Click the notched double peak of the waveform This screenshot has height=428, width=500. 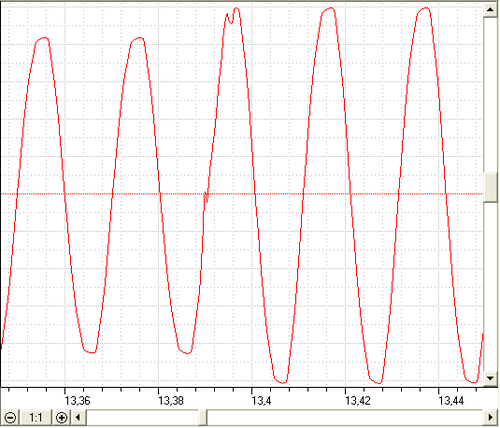click(232, 15)
